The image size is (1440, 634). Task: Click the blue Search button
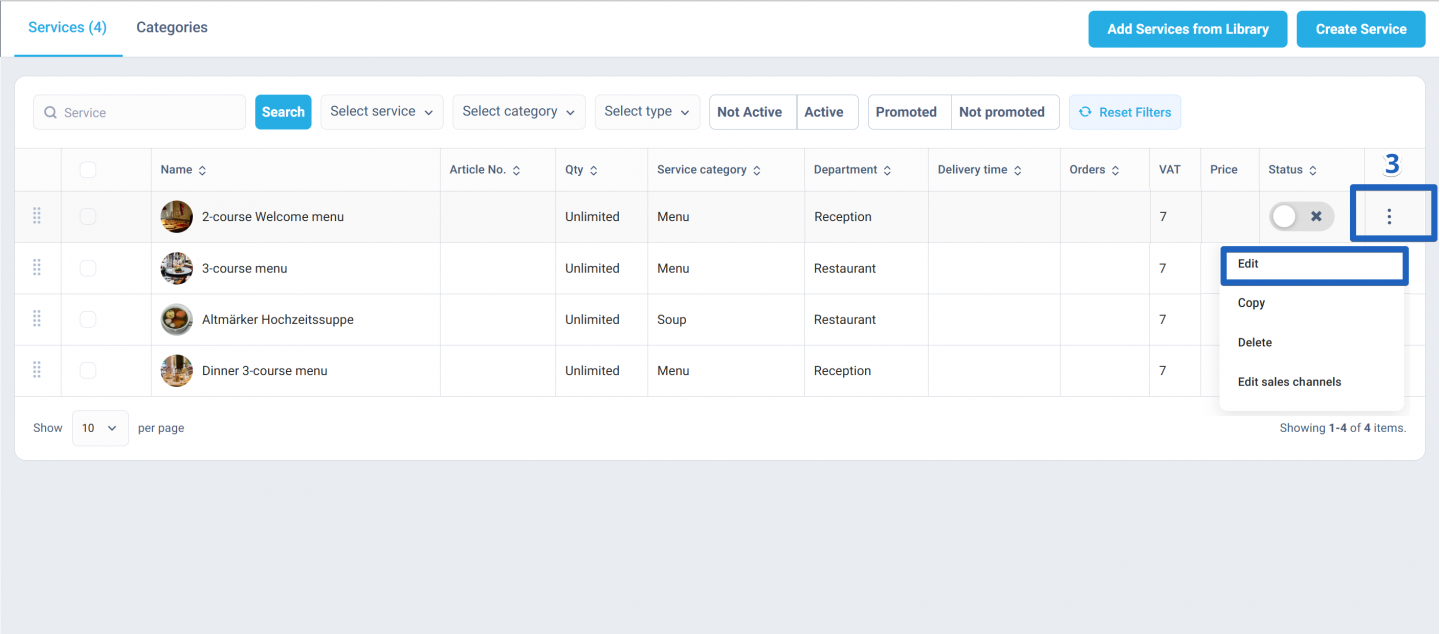283,112
